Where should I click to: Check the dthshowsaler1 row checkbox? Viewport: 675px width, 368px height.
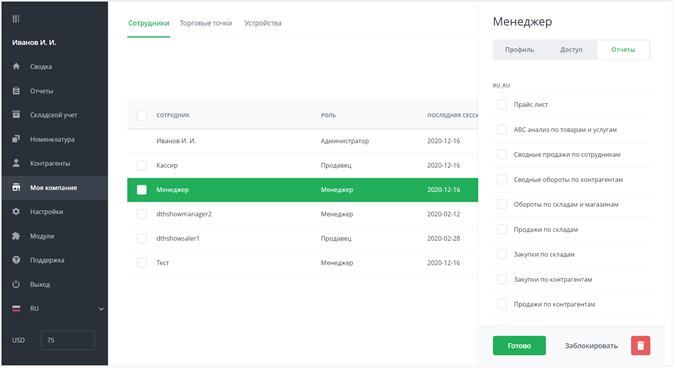click(x=142, y=238)
